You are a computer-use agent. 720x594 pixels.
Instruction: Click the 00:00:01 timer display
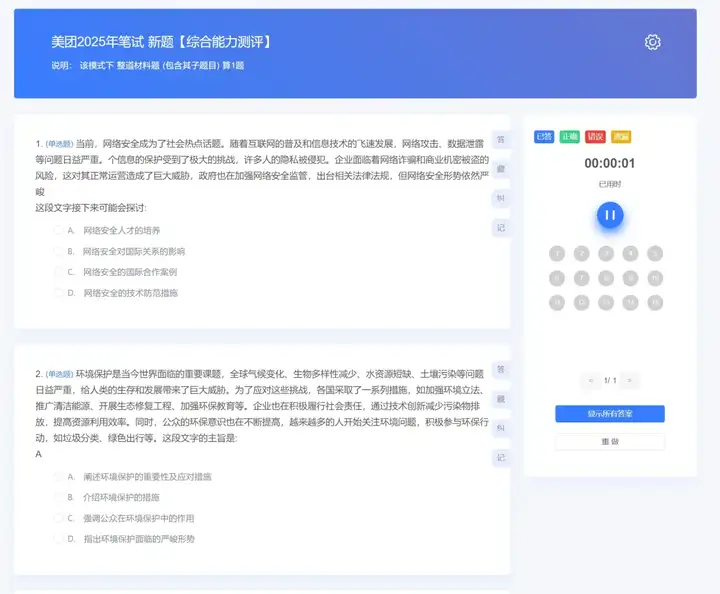610,163
